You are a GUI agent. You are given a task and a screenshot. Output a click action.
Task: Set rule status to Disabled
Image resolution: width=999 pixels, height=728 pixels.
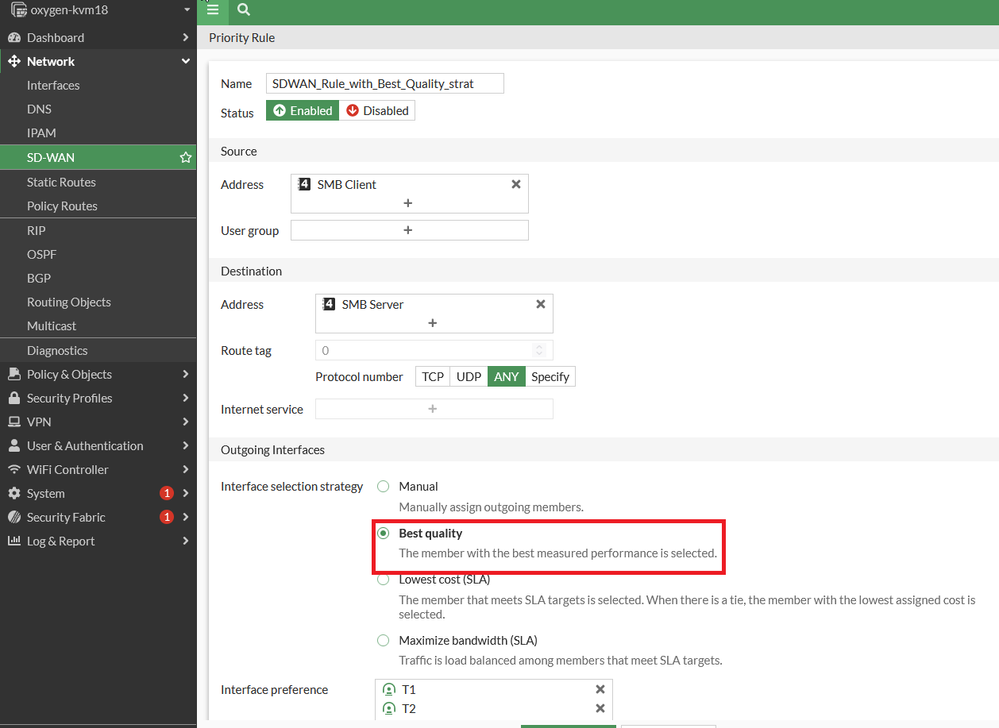tap(377, 111)
